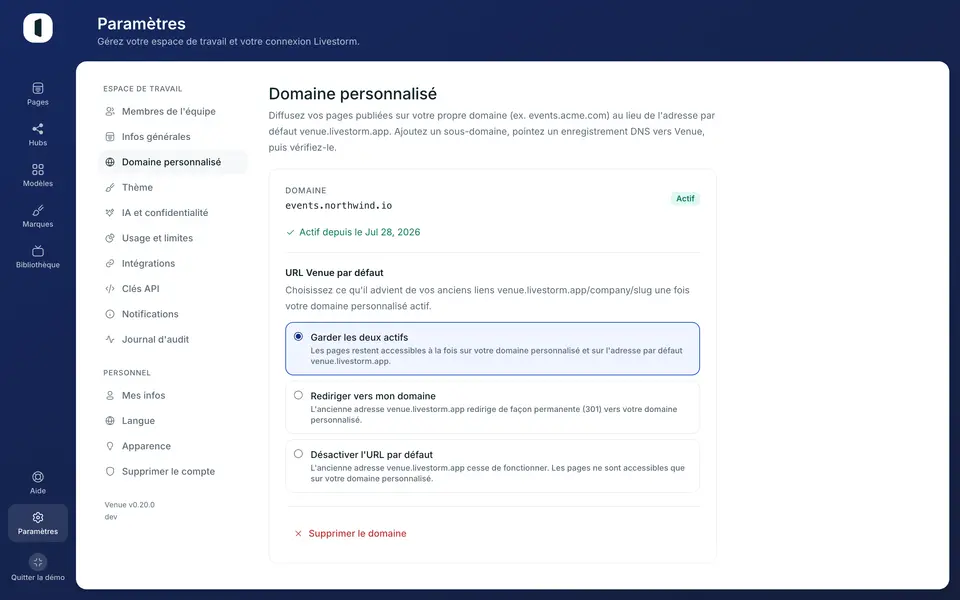Image resolution: width=960 pixels, height=600 pixels.
Task: Click the Rediriger vers mon domaine option card description
Action: 493,414
